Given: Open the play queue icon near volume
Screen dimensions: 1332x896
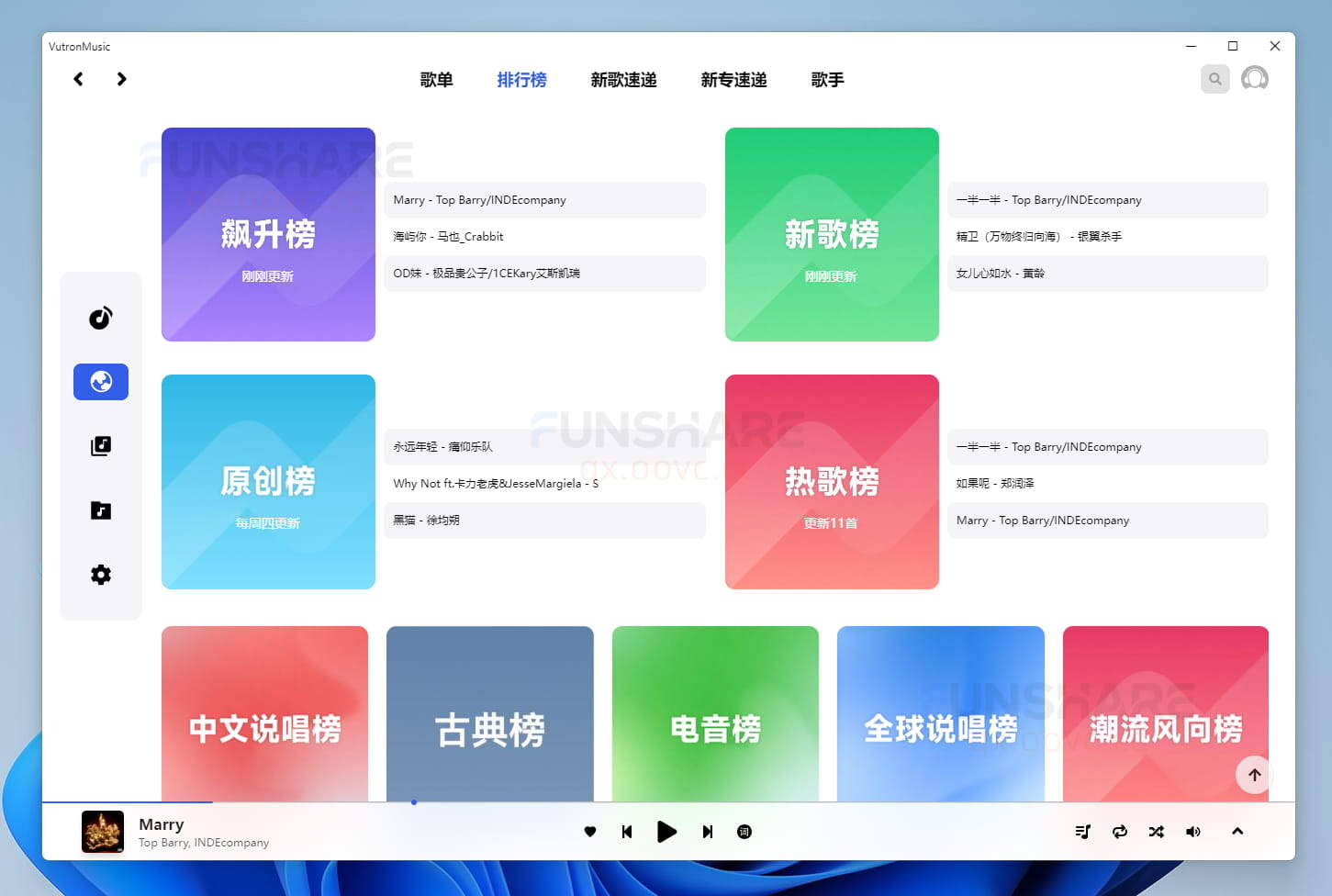Looking at the screenshot, I should point(1082,832).
